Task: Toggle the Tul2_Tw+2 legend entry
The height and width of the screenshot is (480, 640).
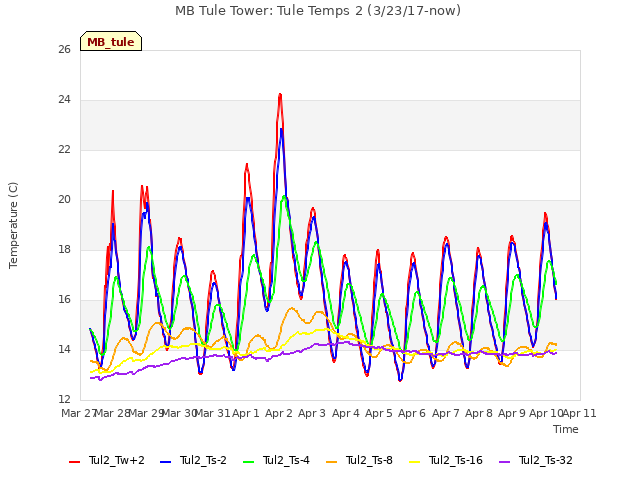Action: 107,461
